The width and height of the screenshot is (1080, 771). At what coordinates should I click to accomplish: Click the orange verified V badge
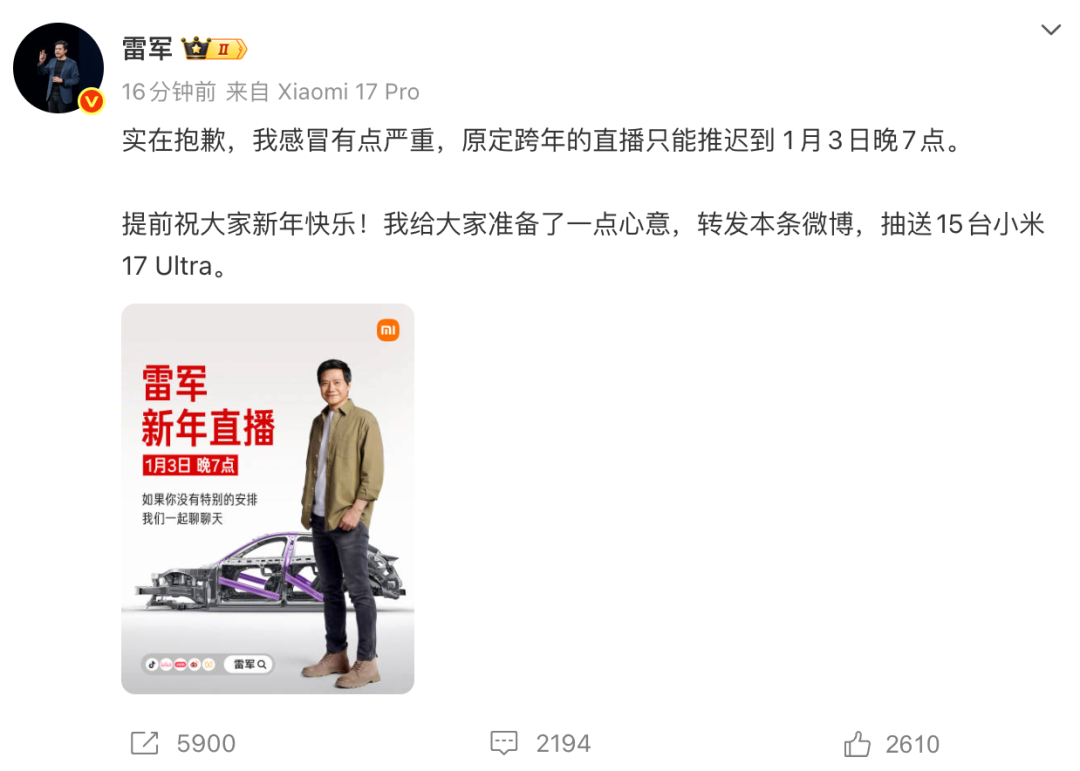click(91, 101)
